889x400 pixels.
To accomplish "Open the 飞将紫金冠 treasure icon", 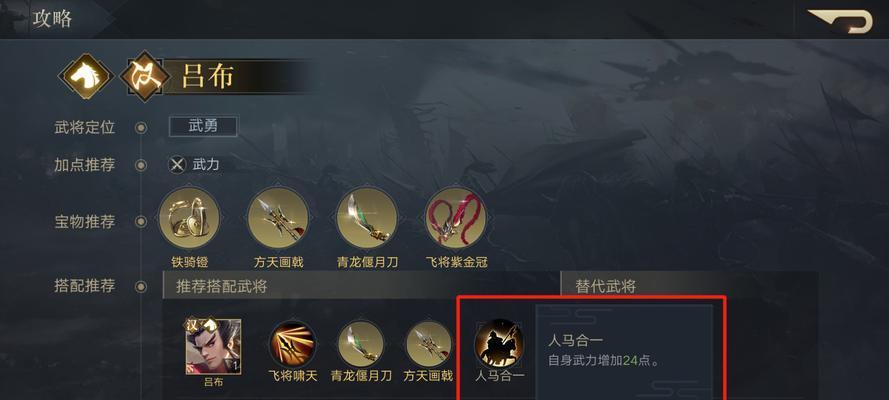I will [x=456, y=218].
